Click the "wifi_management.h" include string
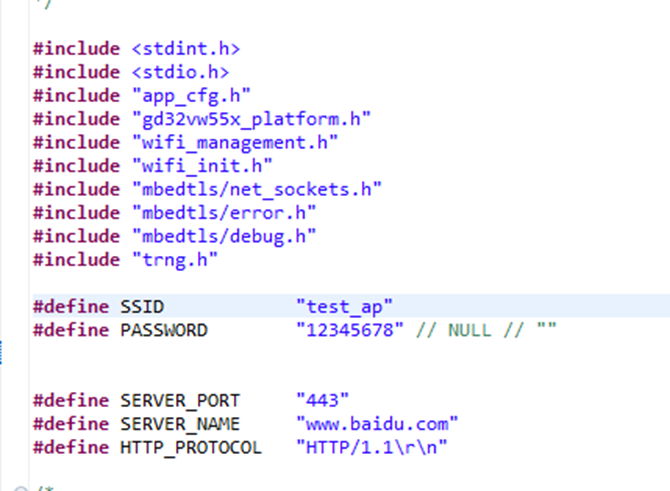The width and height of the screenshot is (670, 491). pyautogui.click(x=234, y=142)
